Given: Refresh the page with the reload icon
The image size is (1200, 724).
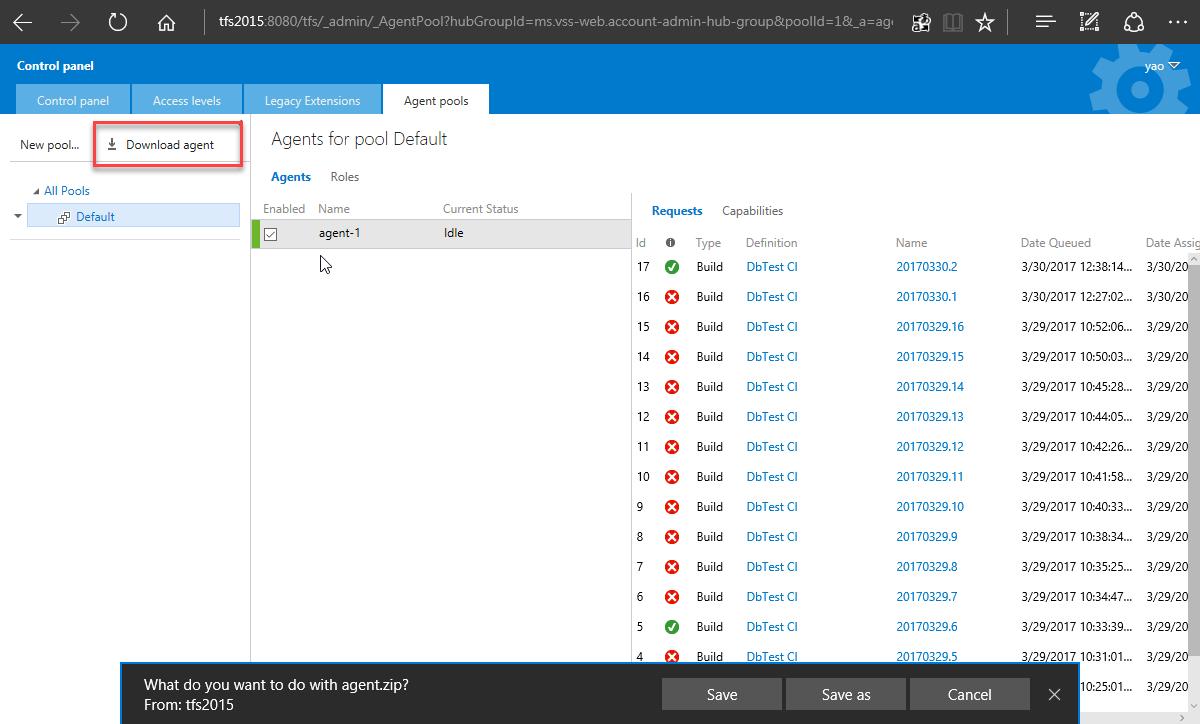Looking at the screenshot, I should [118, 22].
